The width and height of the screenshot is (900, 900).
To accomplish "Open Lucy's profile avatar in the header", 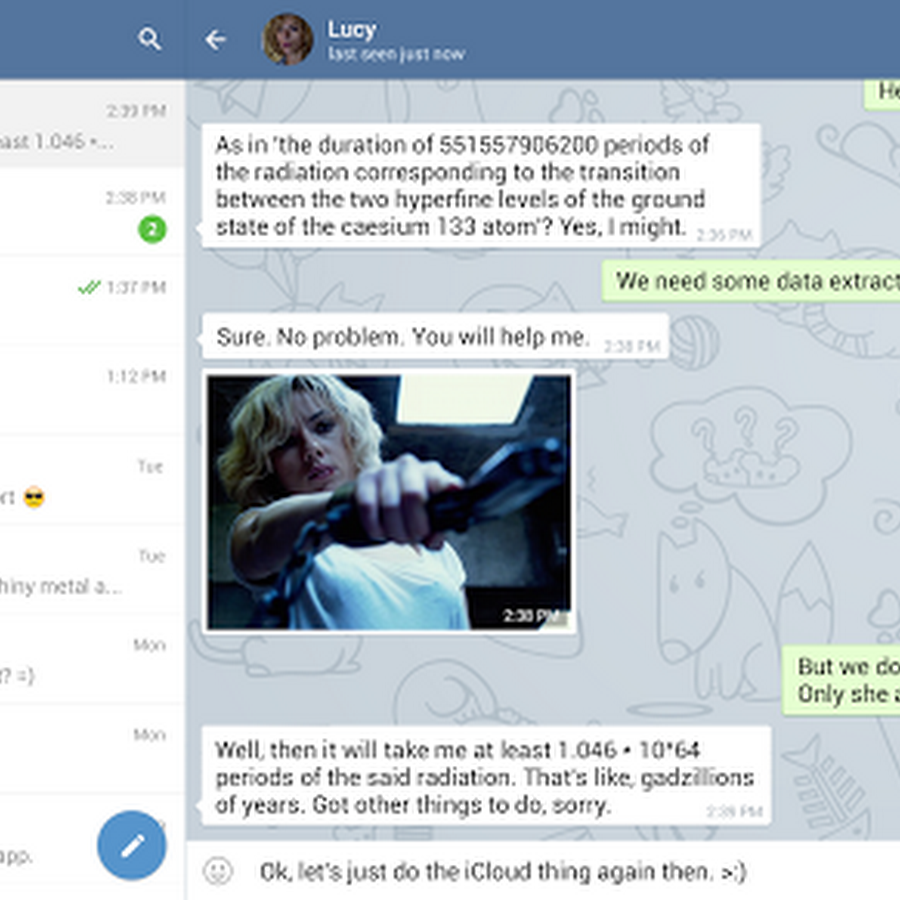I will pos(288,39).
